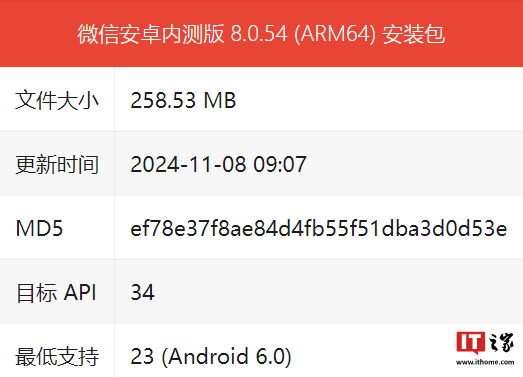Click the 之家 calligraphy characters in logo
The width and height of the screenshot is (523, 377).
click(x=501, y=343)
